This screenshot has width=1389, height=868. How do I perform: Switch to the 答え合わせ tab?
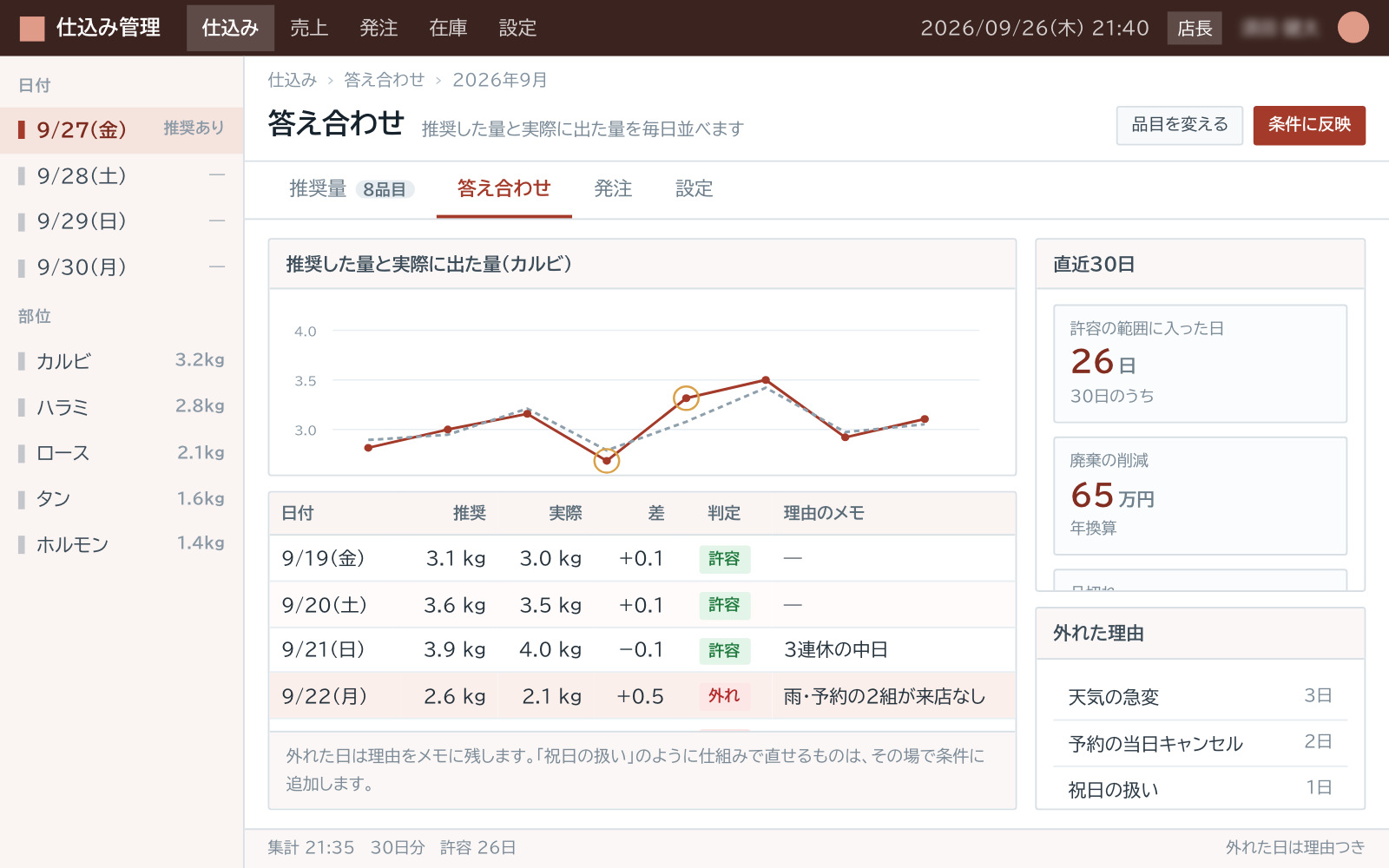[x=504, y=189]
